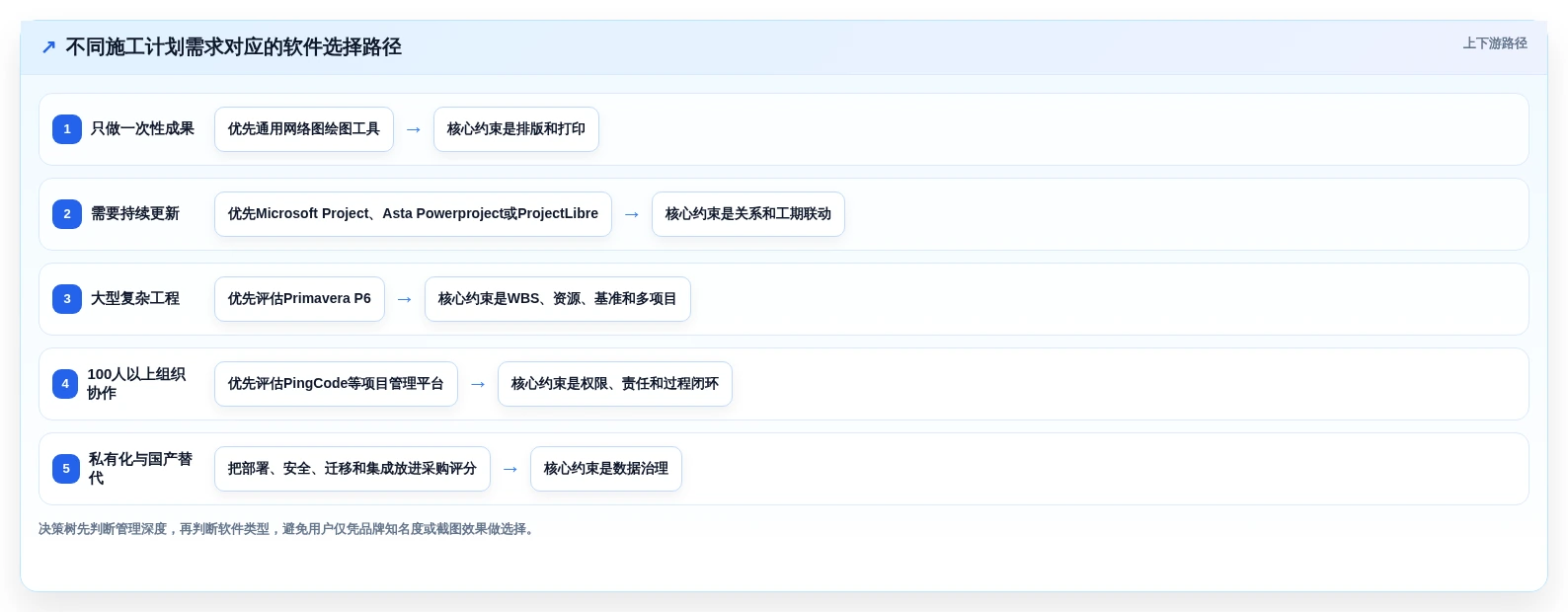The image size is (1568, 612).
Task: Click the 上下游路径 label
Action: pyautogui.click(x=1495, y=43)
